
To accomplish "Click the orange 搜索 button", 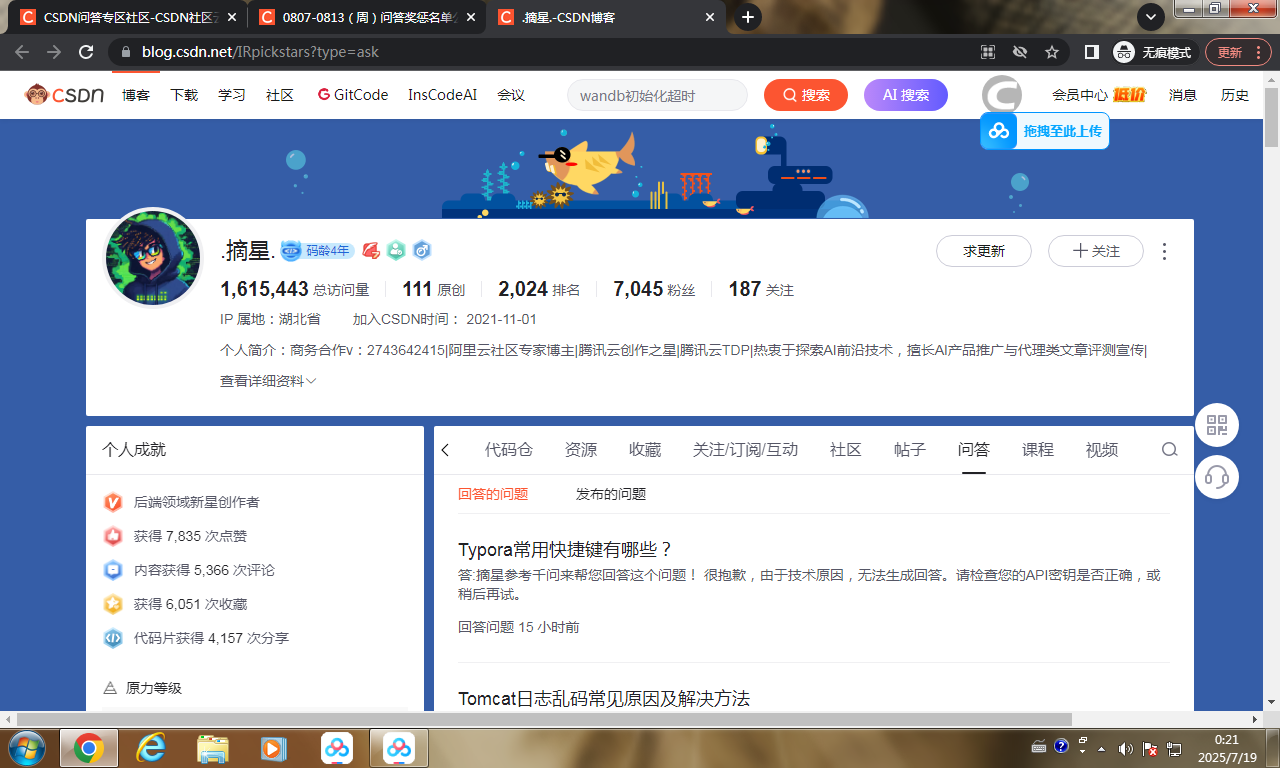I will [806, 95].
